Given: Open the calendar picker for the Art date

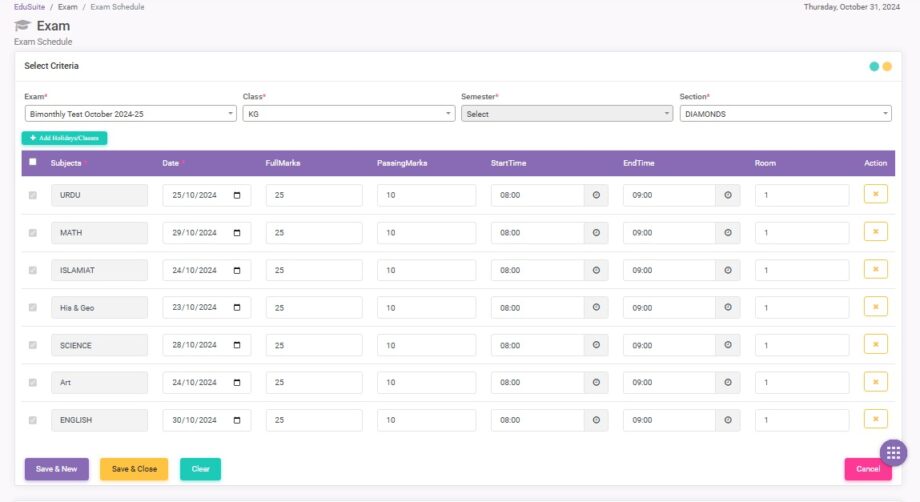Looking at the screenshot, I should coord(237,383).
